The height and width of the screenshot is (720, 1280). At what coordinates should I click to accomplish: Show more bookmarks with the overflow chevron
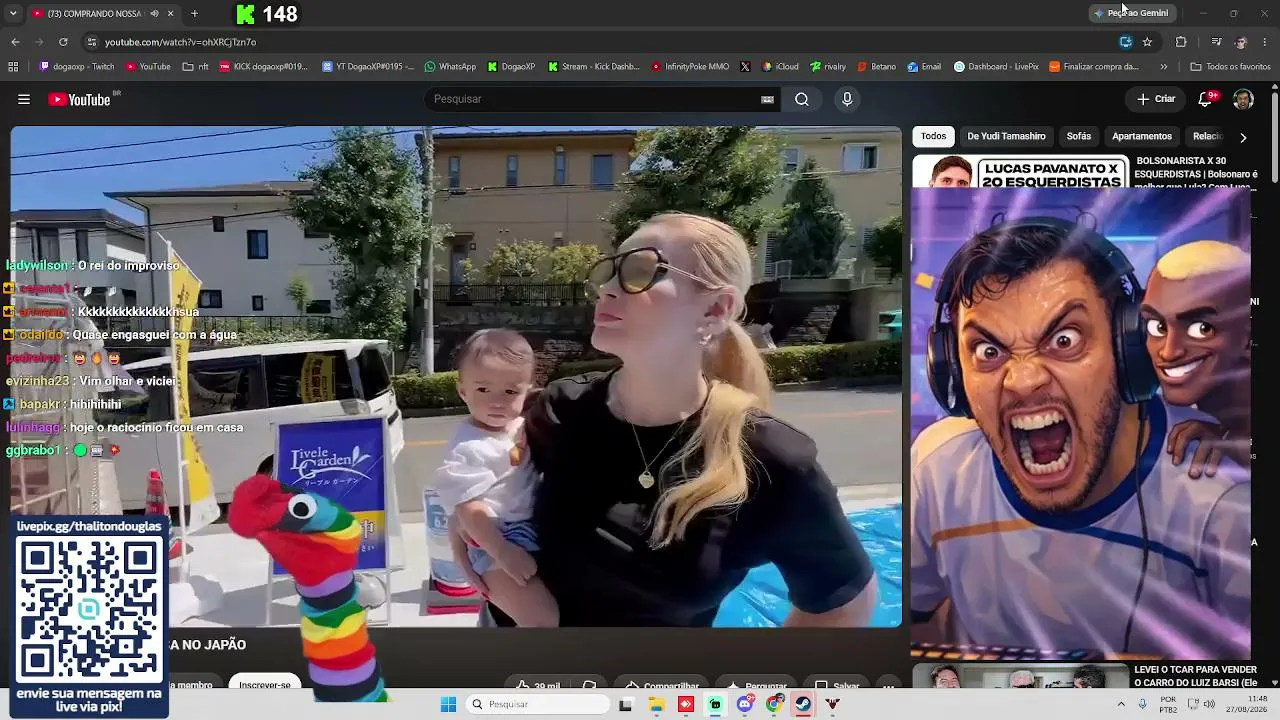pyautogui.click(x=1163, y=67)
